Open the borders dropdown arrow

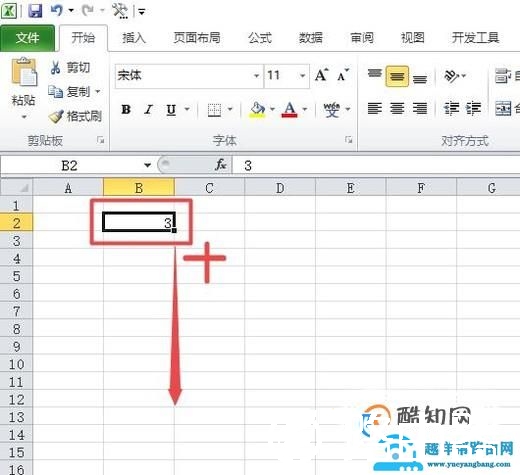tap(230, 109)
